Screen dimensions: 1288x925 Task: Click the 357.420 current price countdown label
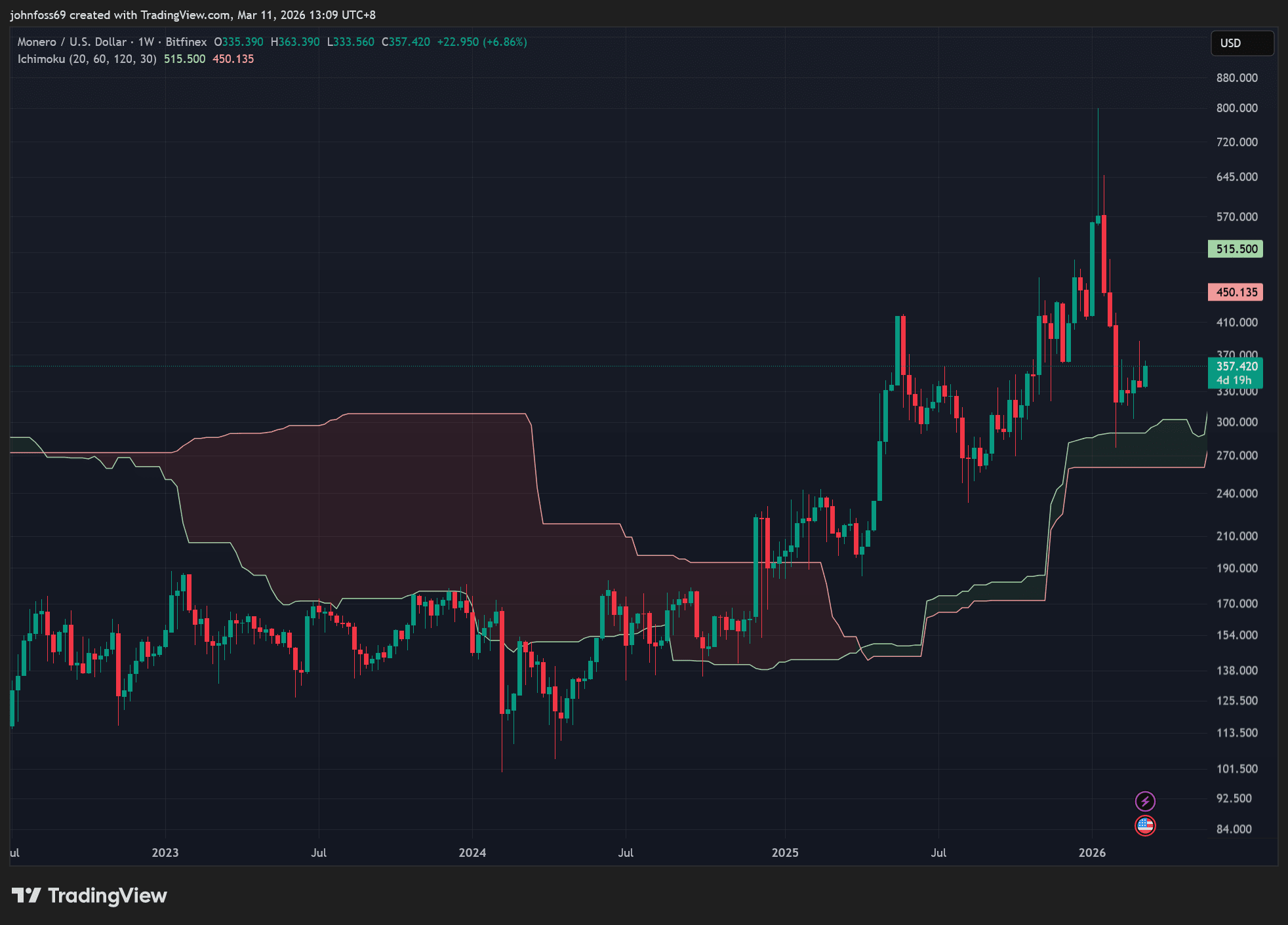[1236, 373]
